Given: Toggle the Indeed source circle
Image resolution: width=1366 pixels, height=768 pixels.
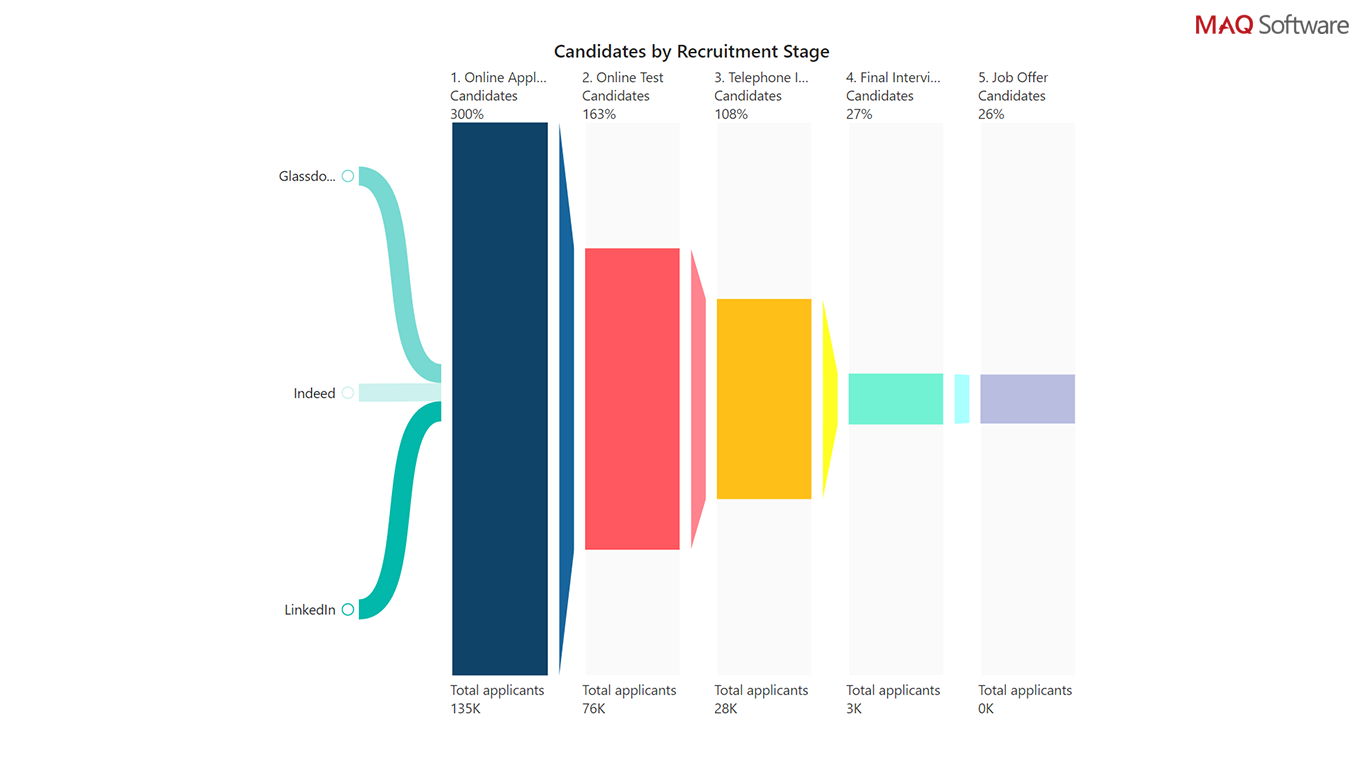Looking at the screenshot, I should 348,393.
